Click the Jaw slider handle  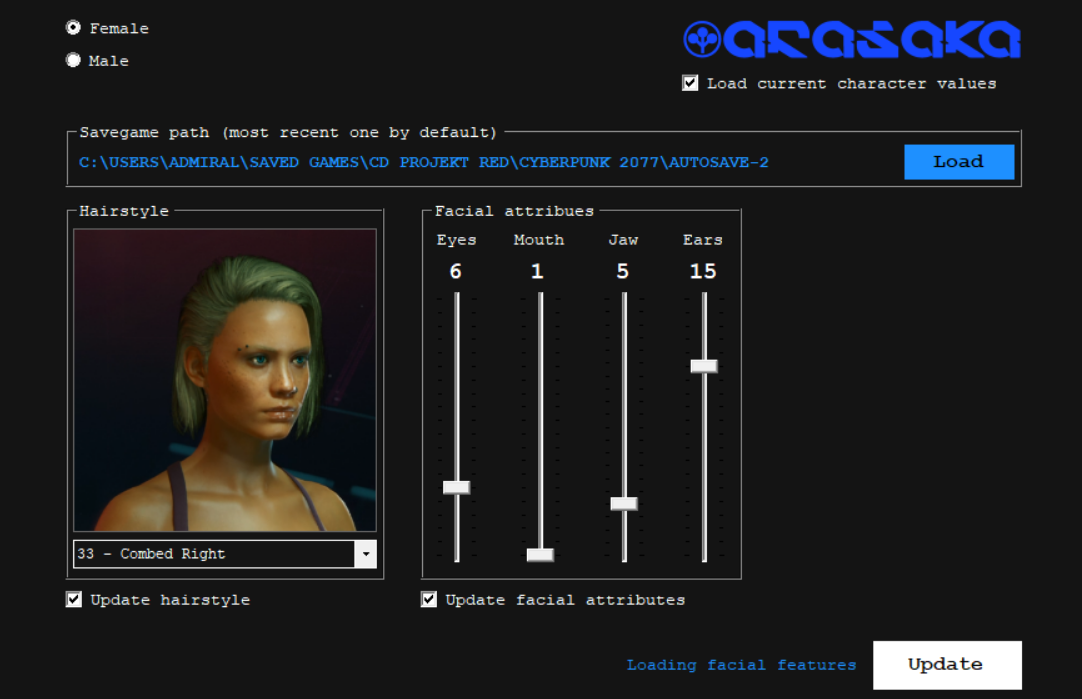pyautogui.click(x=624, y=503)
